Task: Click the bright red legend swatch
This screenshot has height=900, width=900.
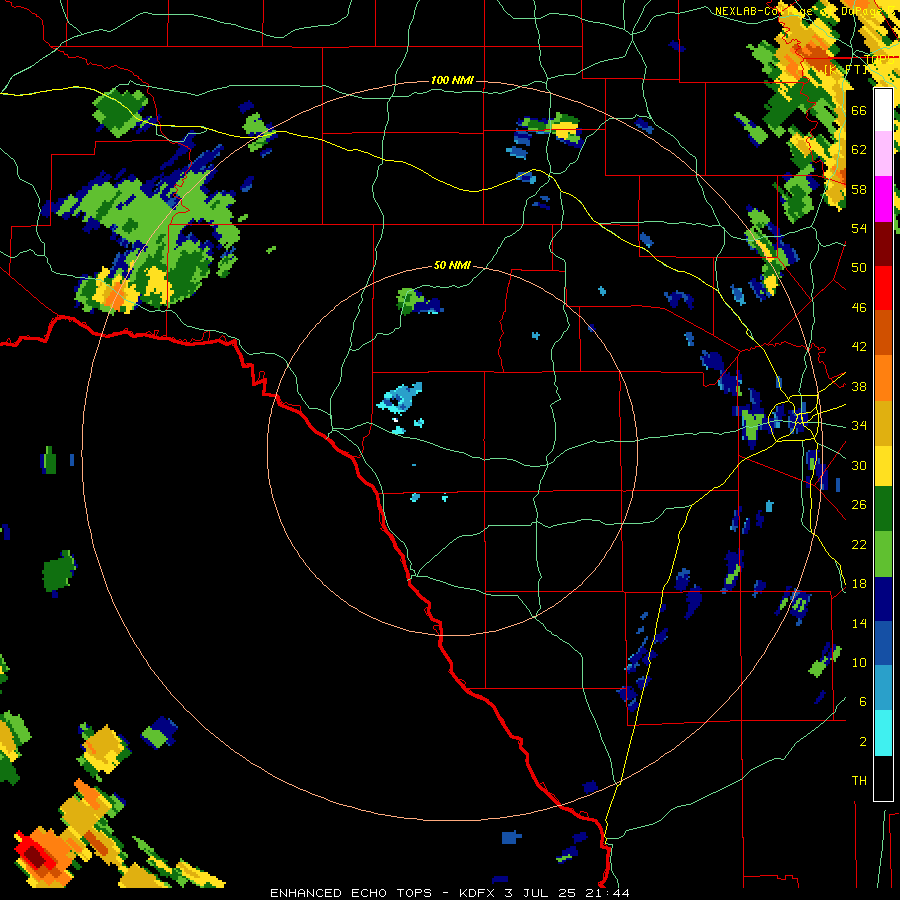Action: (883, 288)
